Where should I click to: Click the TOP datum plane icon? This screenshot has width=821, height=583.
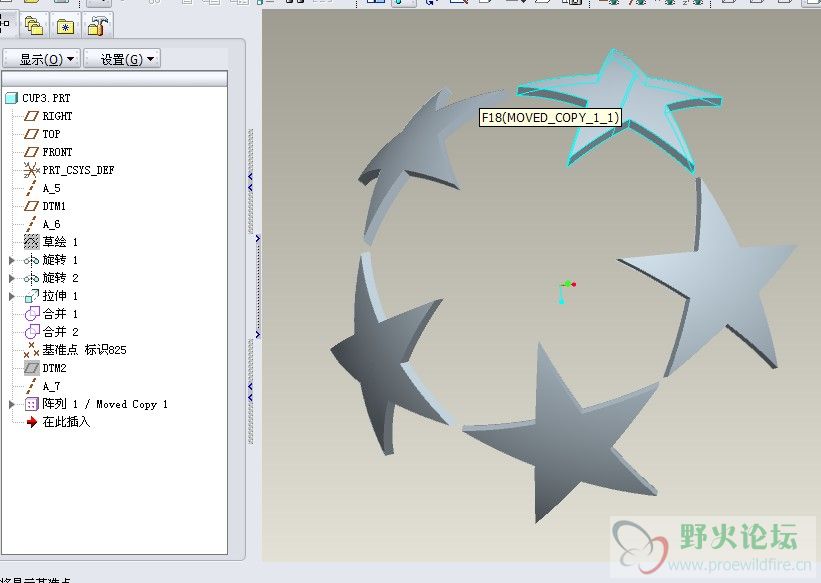point(31,134)
